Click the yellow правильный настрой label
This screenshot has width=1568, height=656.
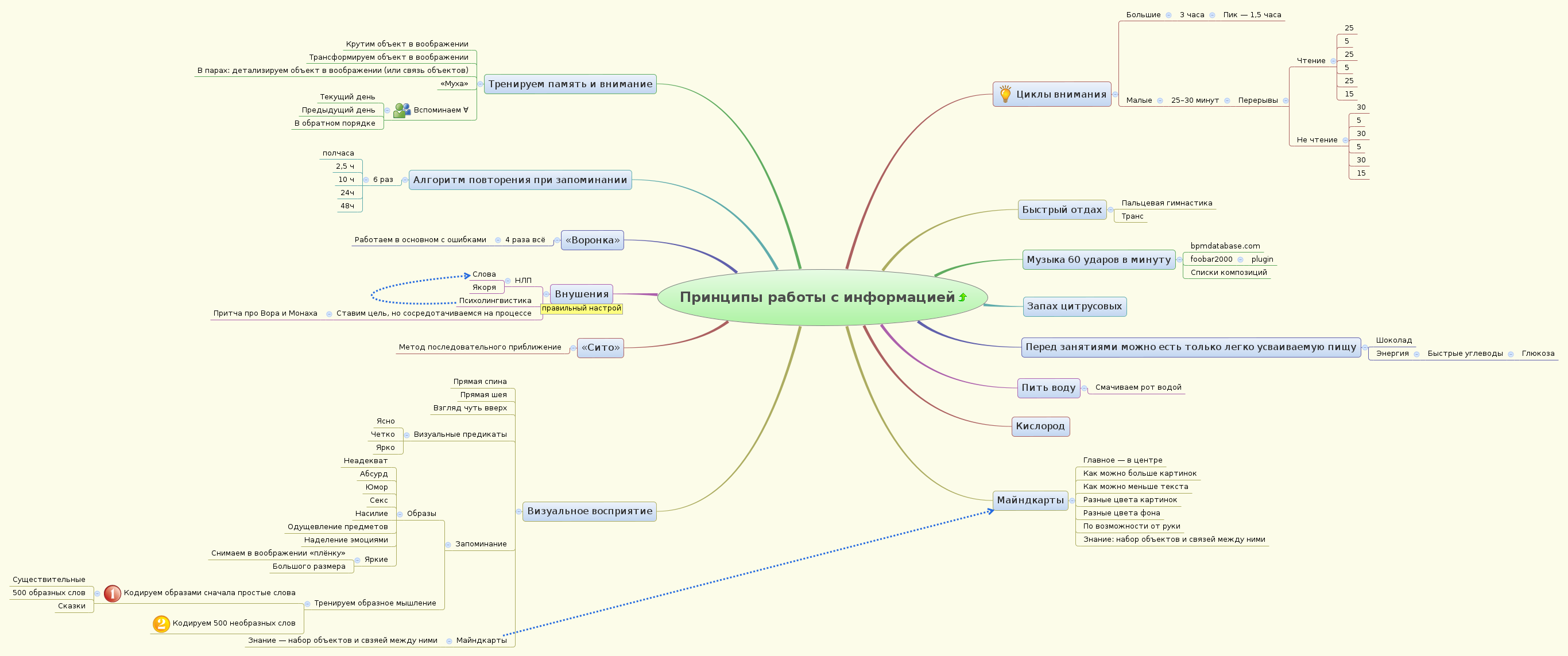581,309
